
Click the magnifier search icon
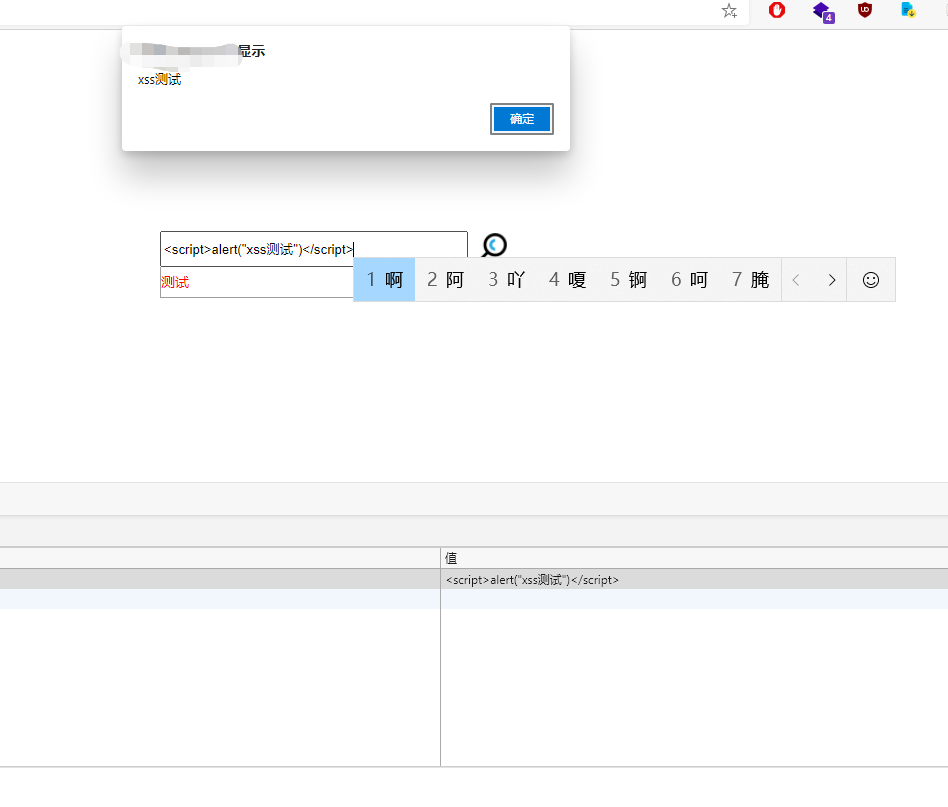tap(494, 245)
